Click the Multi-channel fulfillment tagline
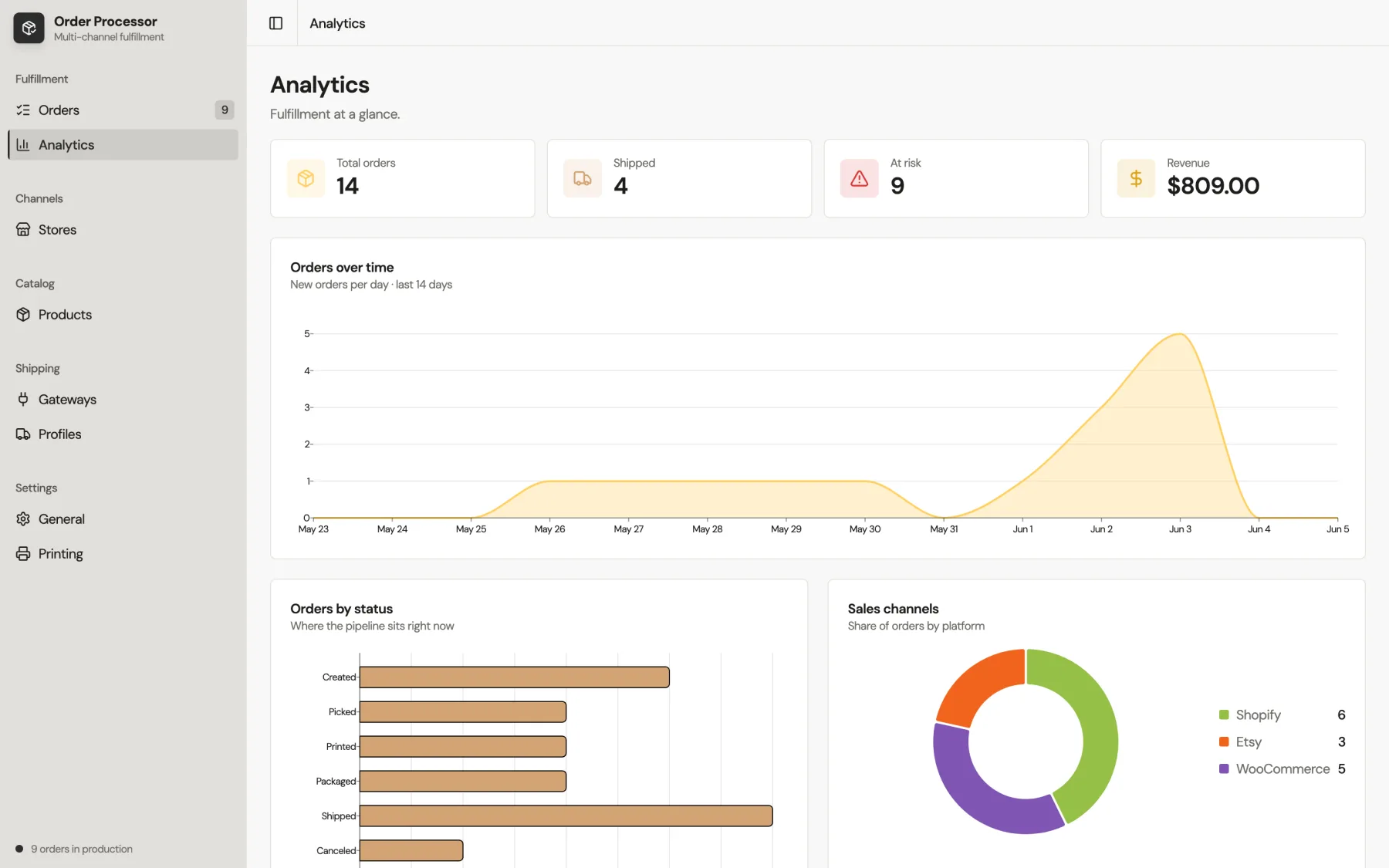This screenshot has height=868, width=1389. pyautogui.click(x=109, y=37)
